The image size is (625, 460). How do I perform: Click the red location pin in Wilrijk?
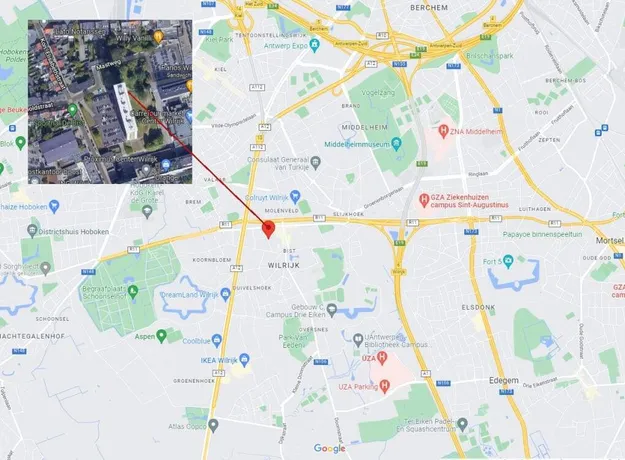click(x=269, y=229)
